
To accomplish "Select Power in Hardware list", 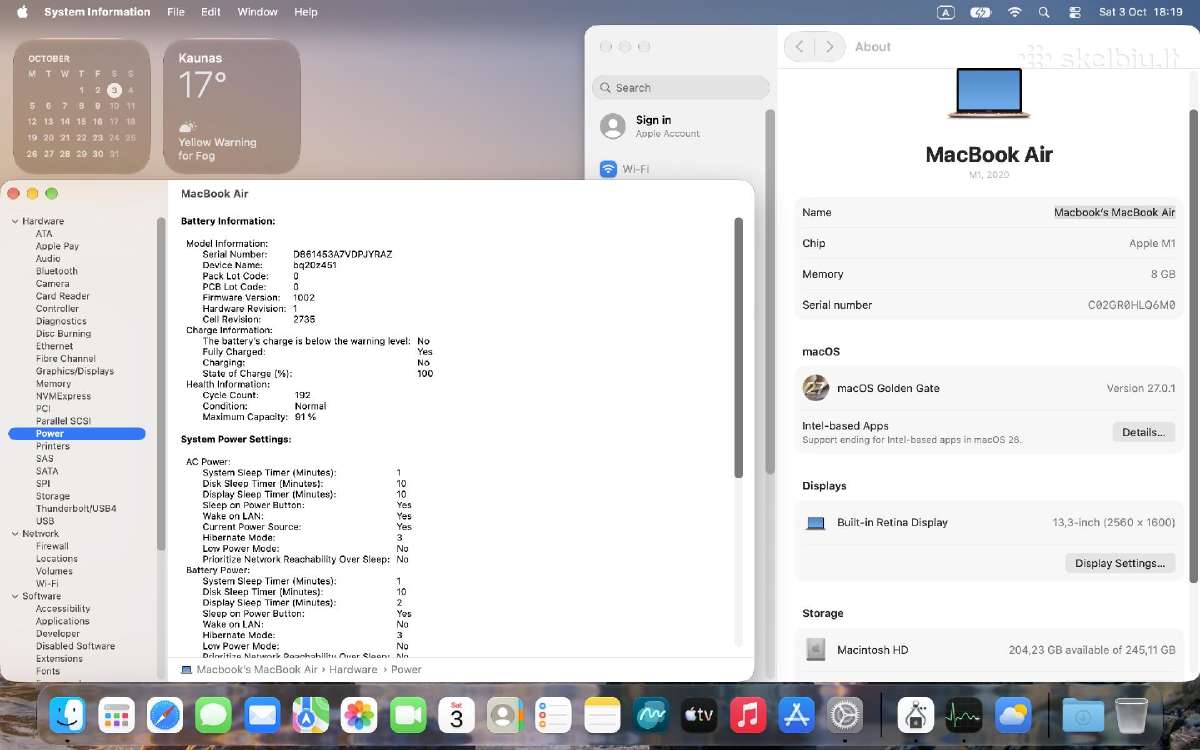I will (x=77, y=434).
